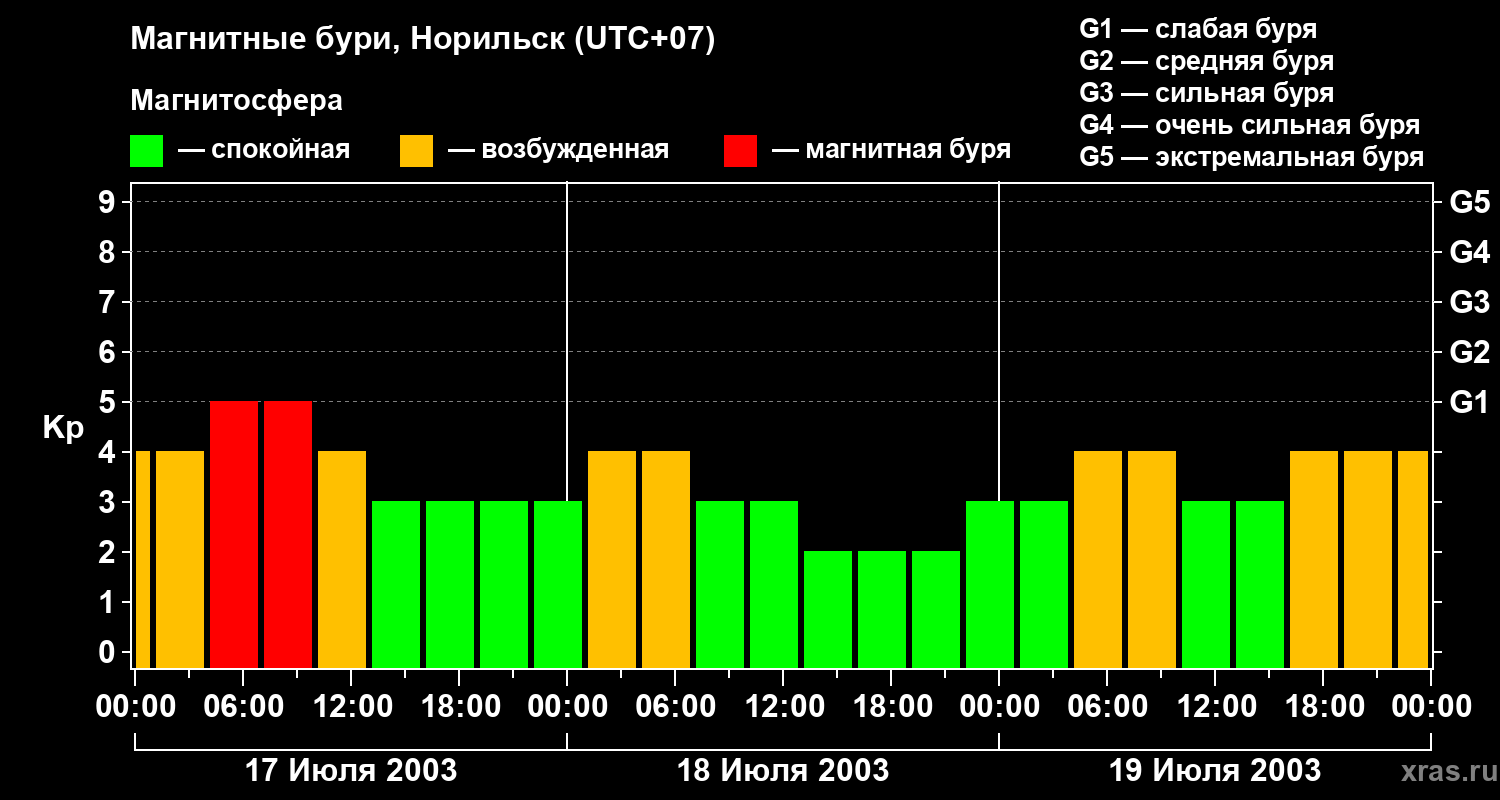Viewport: 1500px width, 800px height.
Task: Select the chart title 'Магнитные бури, Норильск (UTC+07)'
Action: pyautogui.click(x=423, y=40)
